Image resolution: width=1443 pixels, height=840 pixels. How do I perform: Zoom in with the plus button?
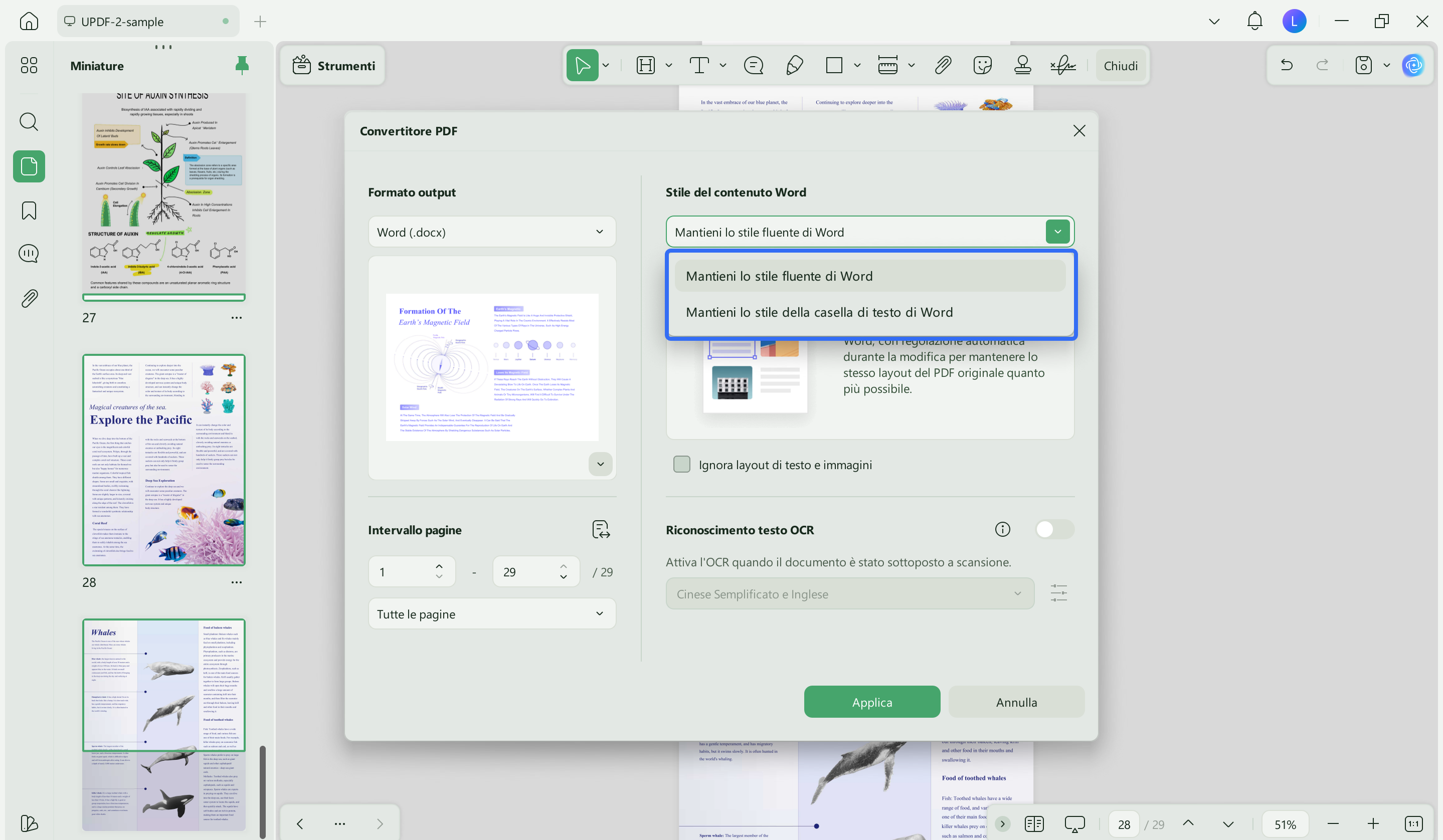click(x=1373, y=824)
